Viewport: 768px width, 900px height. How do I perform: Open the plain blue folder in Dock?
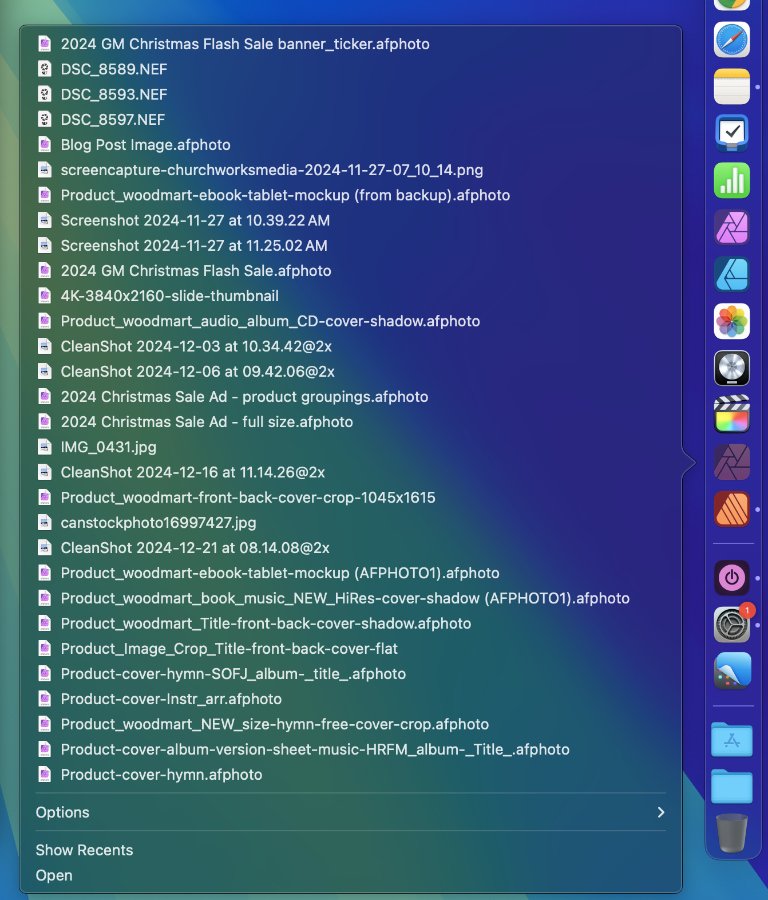tap(732, 786)
